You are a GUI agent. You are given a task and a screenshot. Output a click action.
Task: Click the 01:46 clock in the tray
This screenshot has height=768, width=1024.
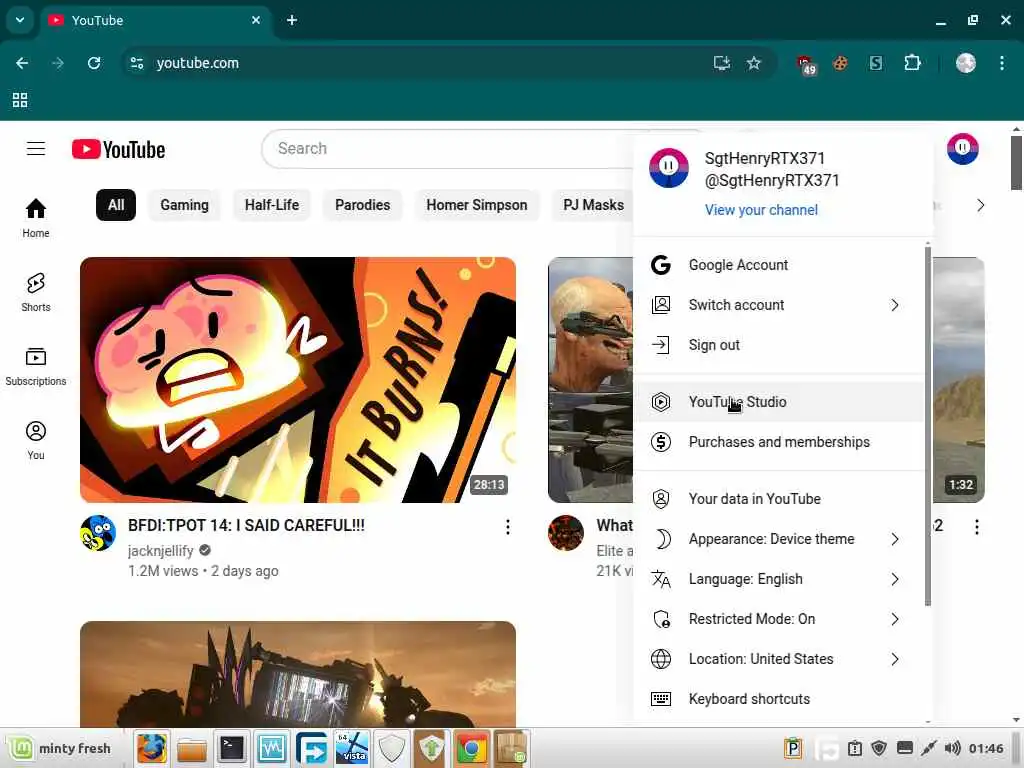coord(986,748)
